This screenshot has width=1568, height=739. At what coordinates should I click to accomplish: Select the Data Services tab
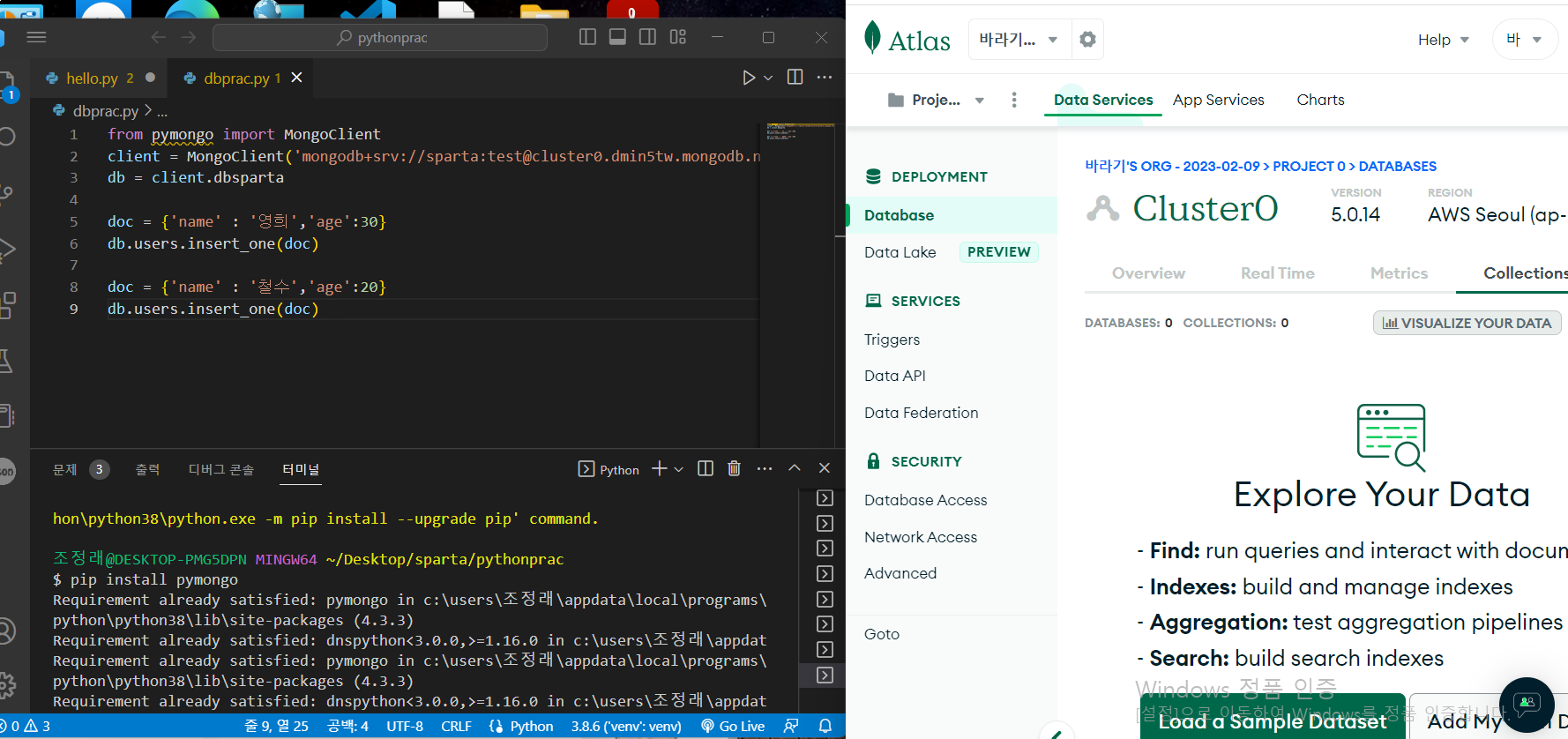(x=1103, y=101)
